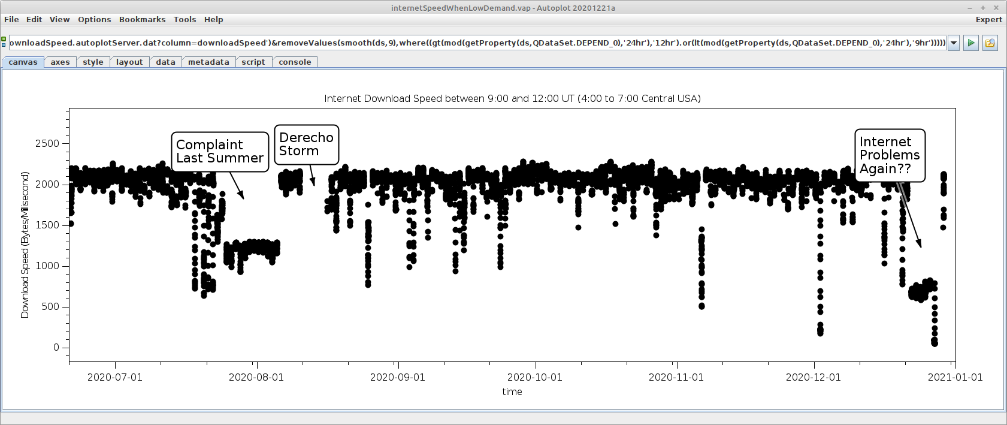Click the 2020-09-01 x-axis tick label
The height and width of the screenshot is (425, 1007).
399,377
